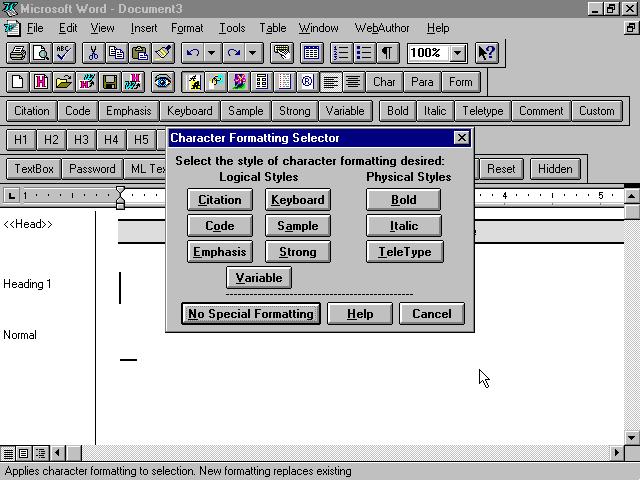The height and width of the screenshot is (480, 640).
Task: Click the numbered list icon
Action: (339, 53)
